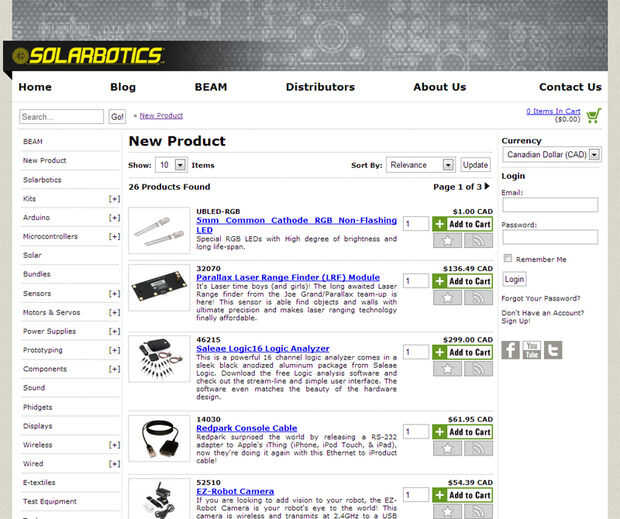Open the Saleae Logic16 Logic Analyzer link
The height and width of the screenshot is (519, 620).
(263, 349)
